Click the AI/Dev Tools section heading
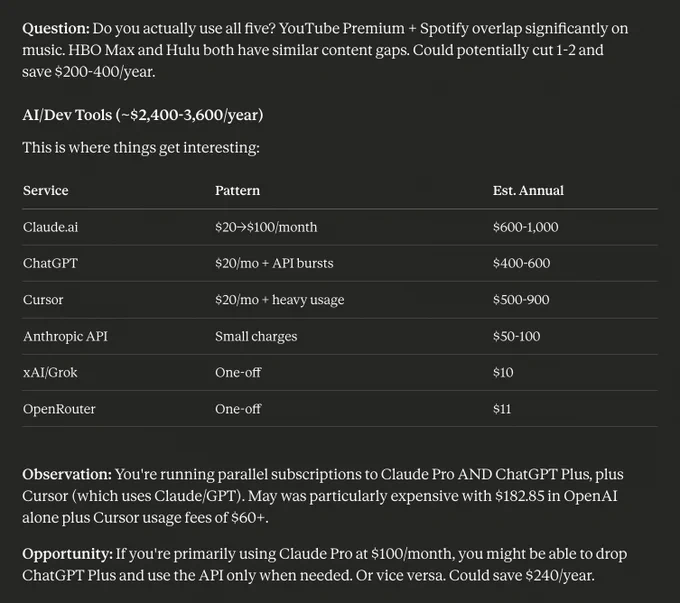 (143, 115)
